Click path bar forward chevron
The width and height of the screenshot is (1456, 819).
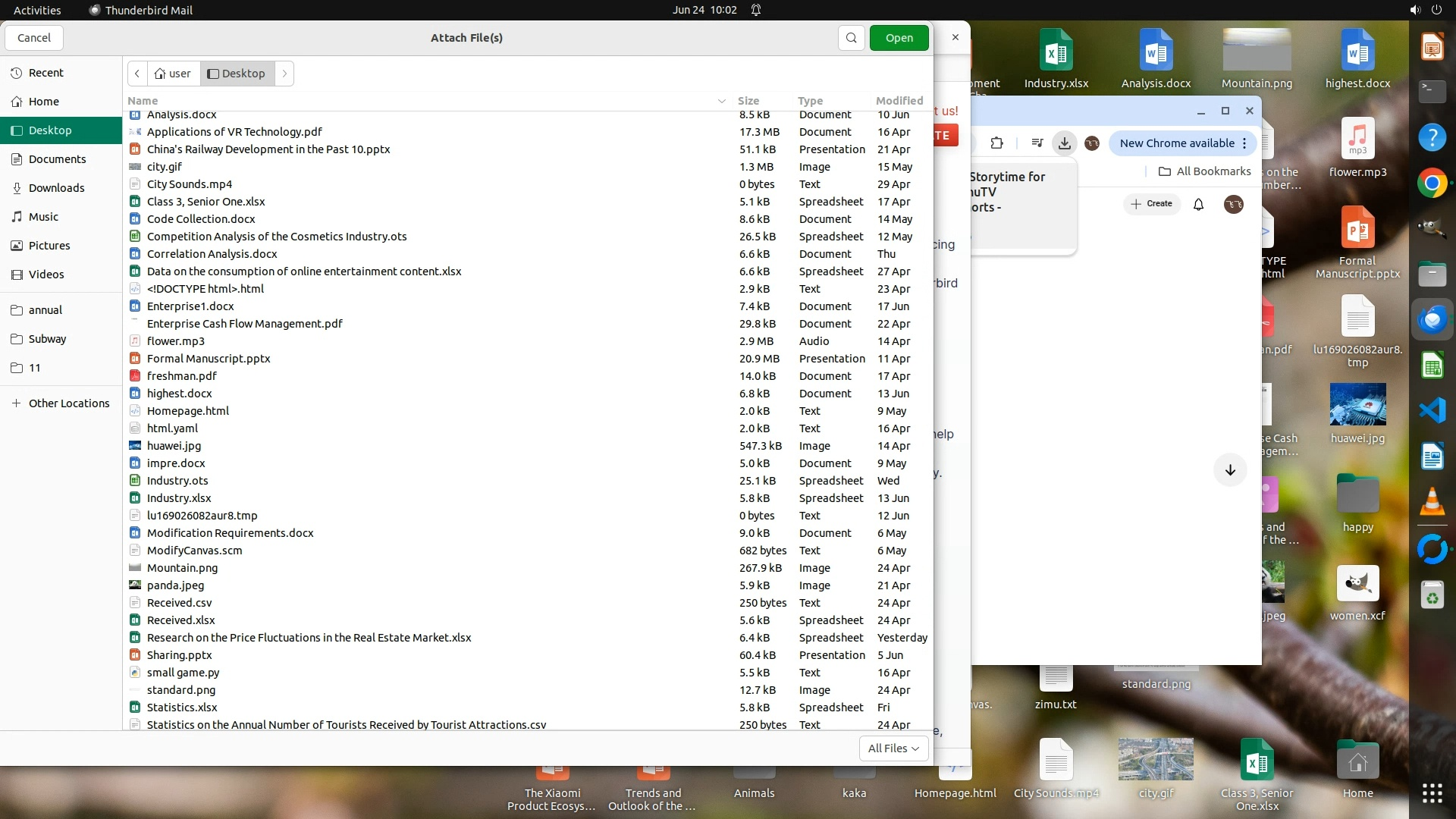(x=284, y=74)
